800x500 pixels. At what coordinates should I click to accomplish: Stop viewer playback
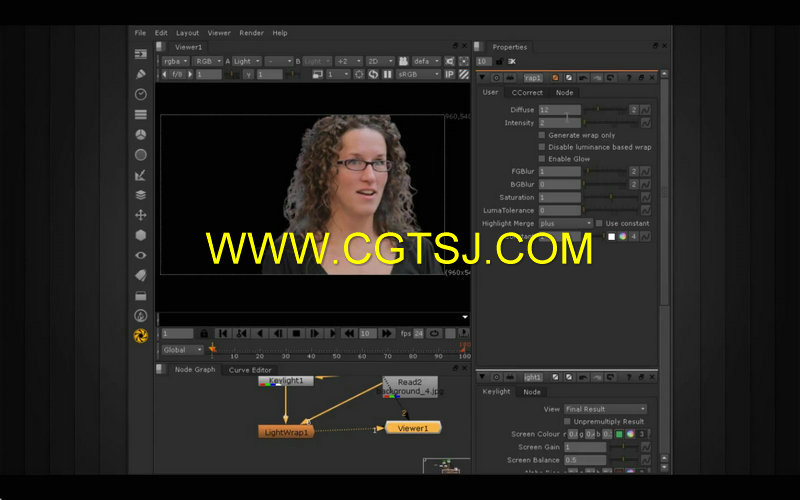[x=296, y=334]
